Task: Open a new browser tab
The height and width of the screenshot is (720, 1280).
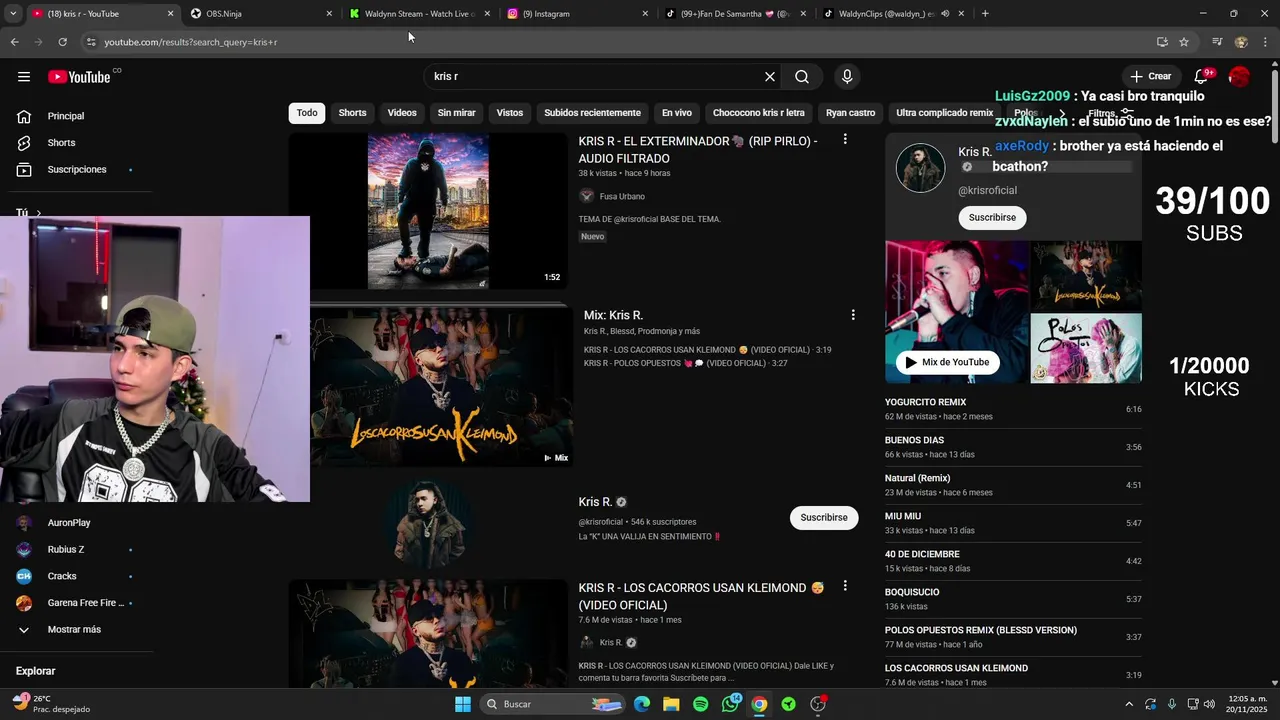Action: [985, 14]
